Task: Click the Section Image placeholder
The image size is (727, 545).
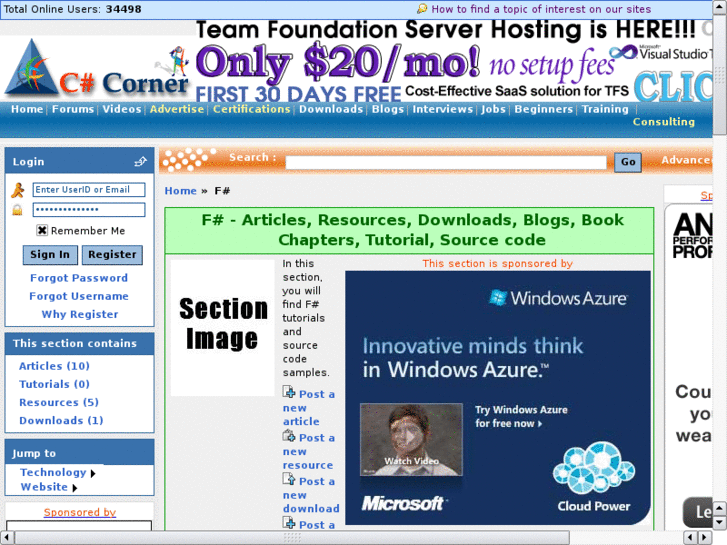Action: click(223, 327)
